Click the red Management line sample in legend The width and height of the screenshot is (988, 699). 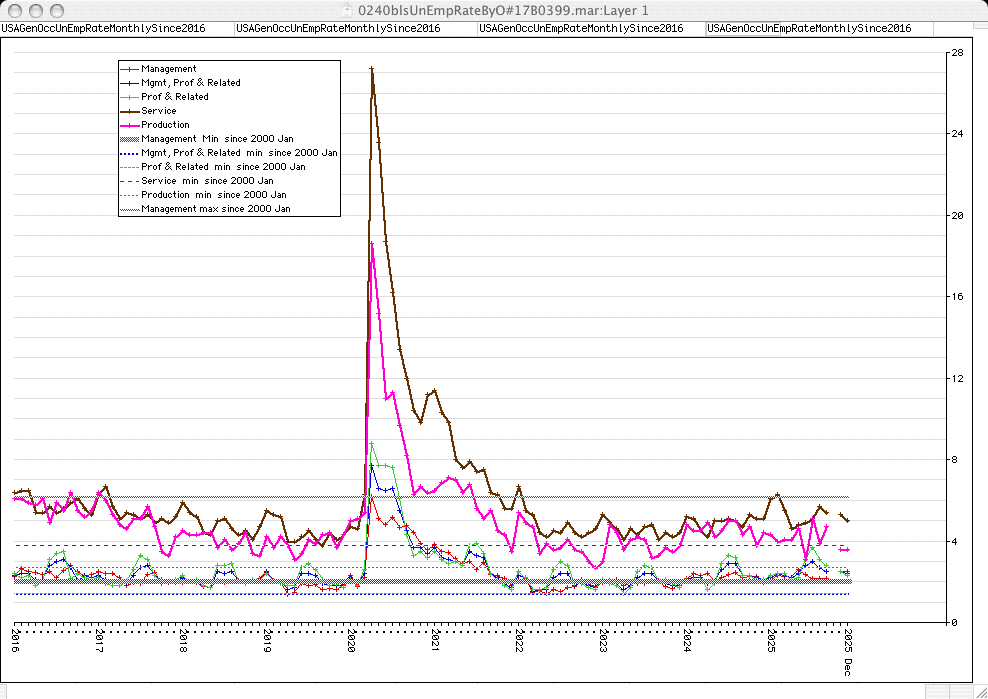(129, 69)
